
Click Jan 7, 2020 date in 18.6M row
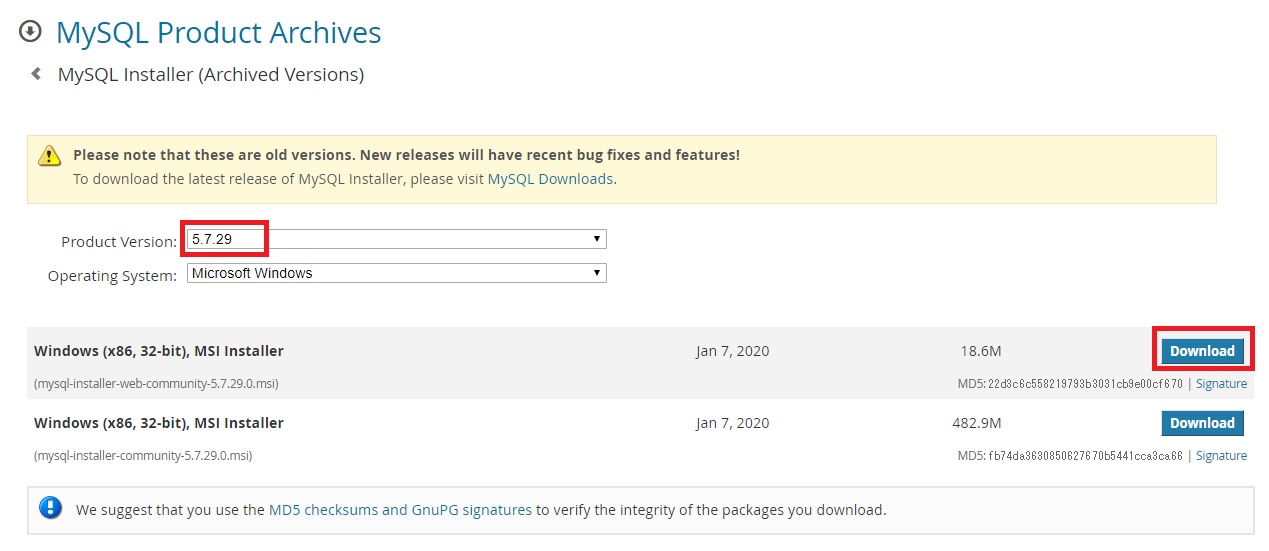pyautogui.click(x=733, y=351)
